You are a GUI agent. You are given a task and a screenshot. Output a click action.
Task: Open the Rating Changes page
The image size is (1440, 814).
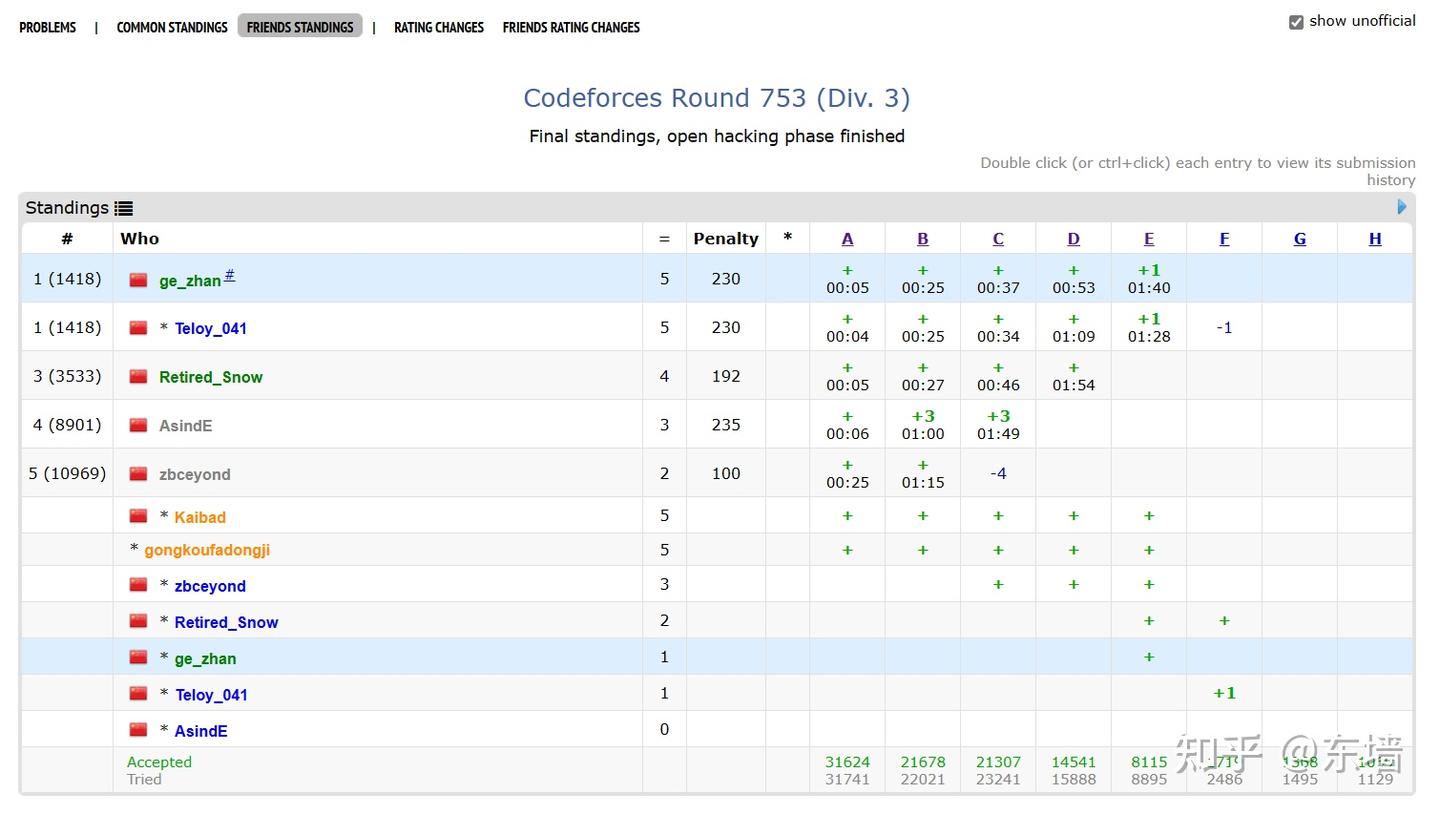tap(438, 27)
